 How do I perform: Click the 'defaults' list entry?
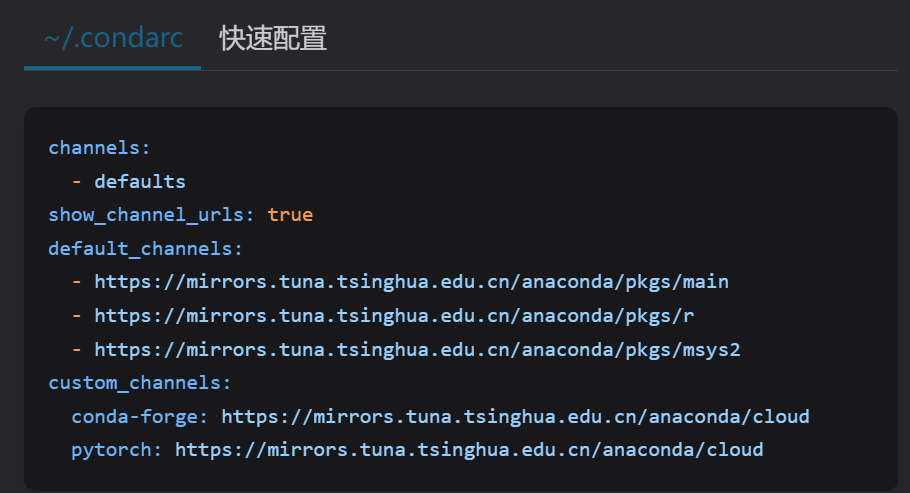coord(140,182)
